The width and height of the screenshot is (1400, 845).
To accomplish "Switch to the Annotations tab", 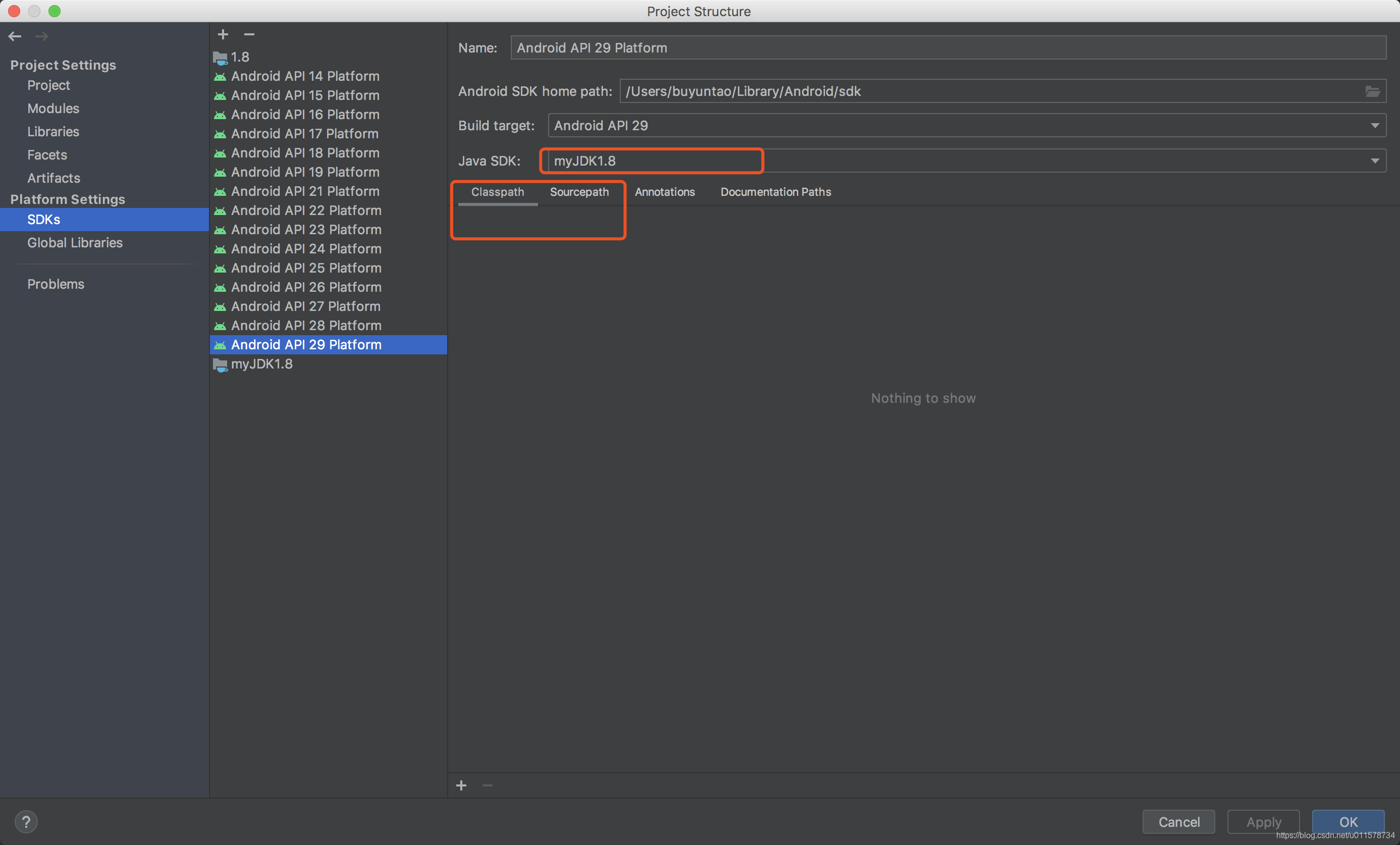I will click(665, 192).
